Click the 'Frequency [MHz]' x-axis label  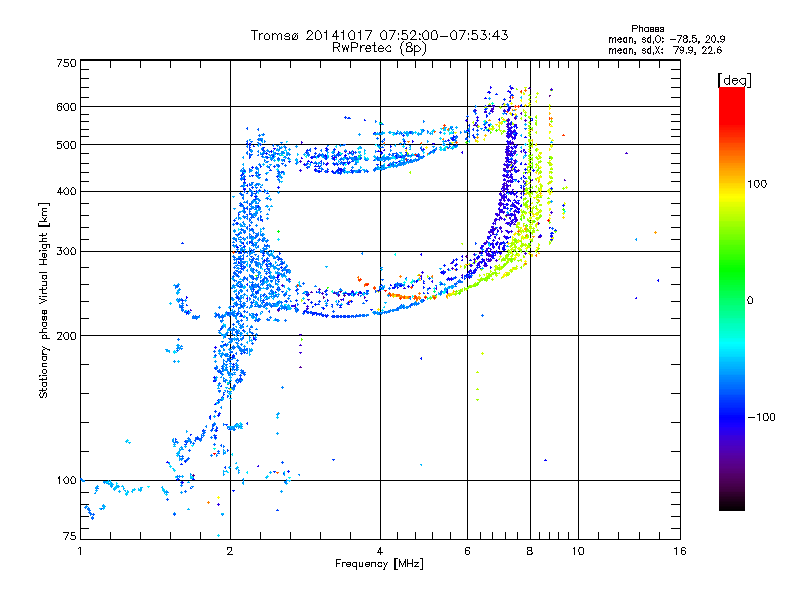click(379, 564)
